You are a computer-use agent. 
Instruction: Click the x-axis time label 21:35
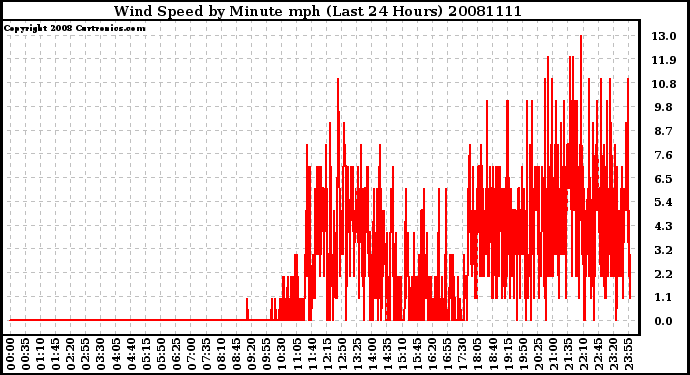coord(567,354)
